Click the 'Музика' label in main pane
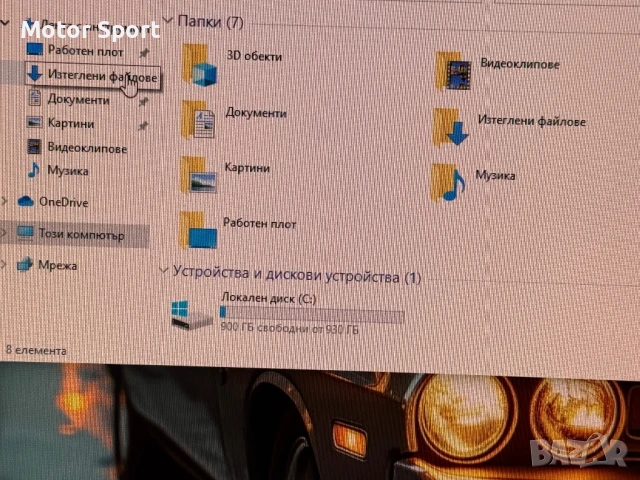The image size is (640, 480). tap(496, 175)
